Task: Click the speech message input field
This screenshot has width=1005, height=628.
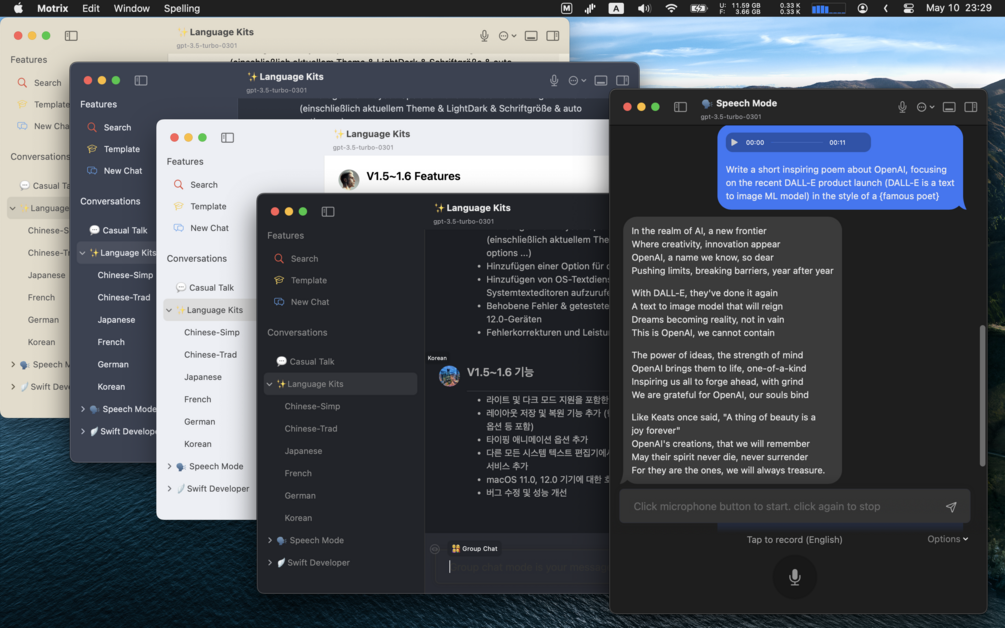Action: 795,506
